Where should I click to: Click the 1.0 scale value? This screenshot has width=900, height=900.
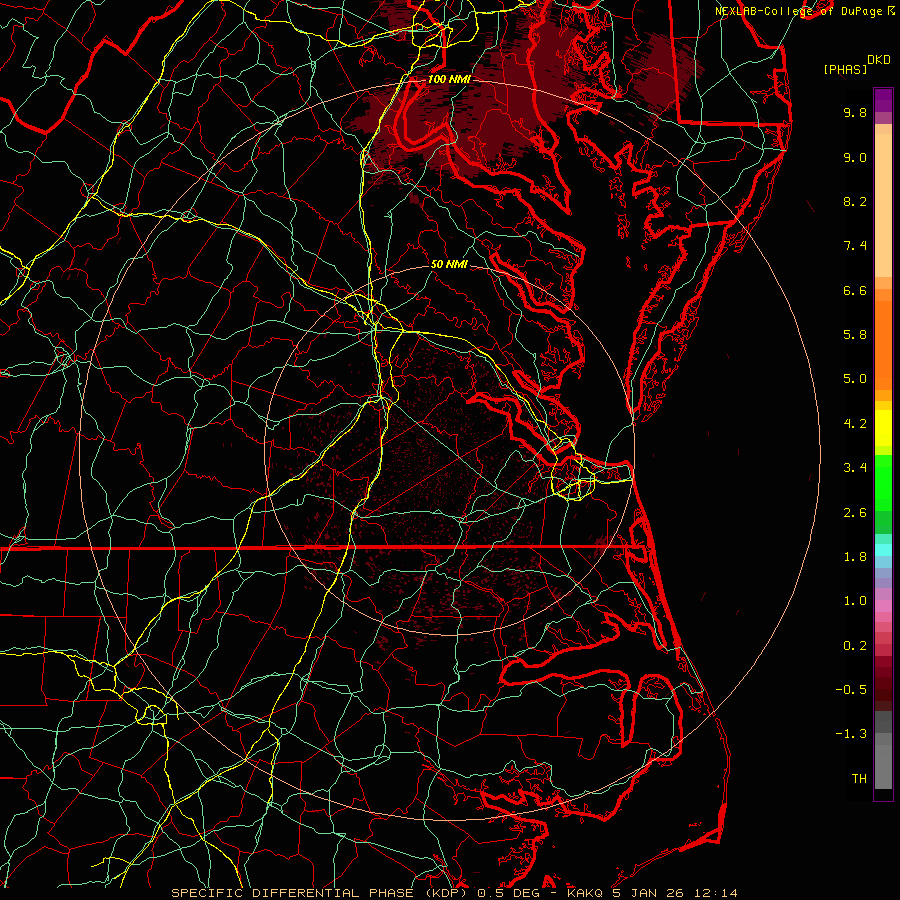(855, 601)
